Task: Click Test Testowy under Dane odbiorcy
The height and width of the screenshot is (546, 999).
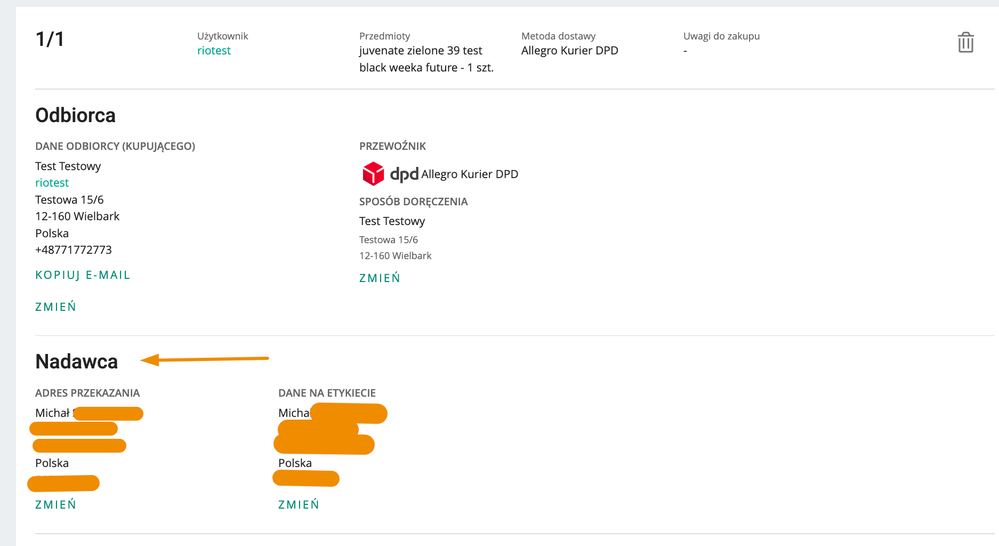Action: (68, 166)
